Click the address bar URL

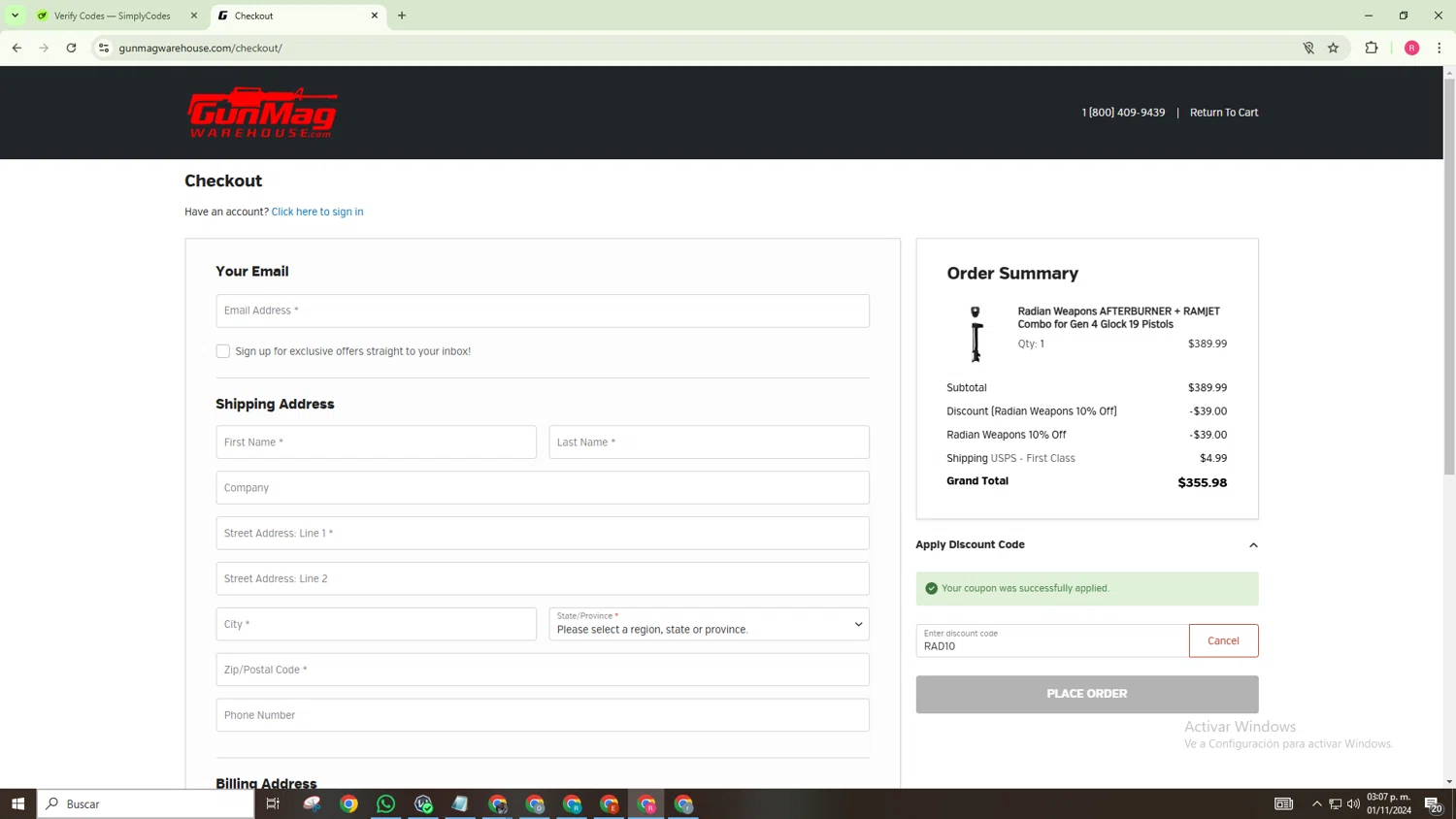click(x=200, y=48)
